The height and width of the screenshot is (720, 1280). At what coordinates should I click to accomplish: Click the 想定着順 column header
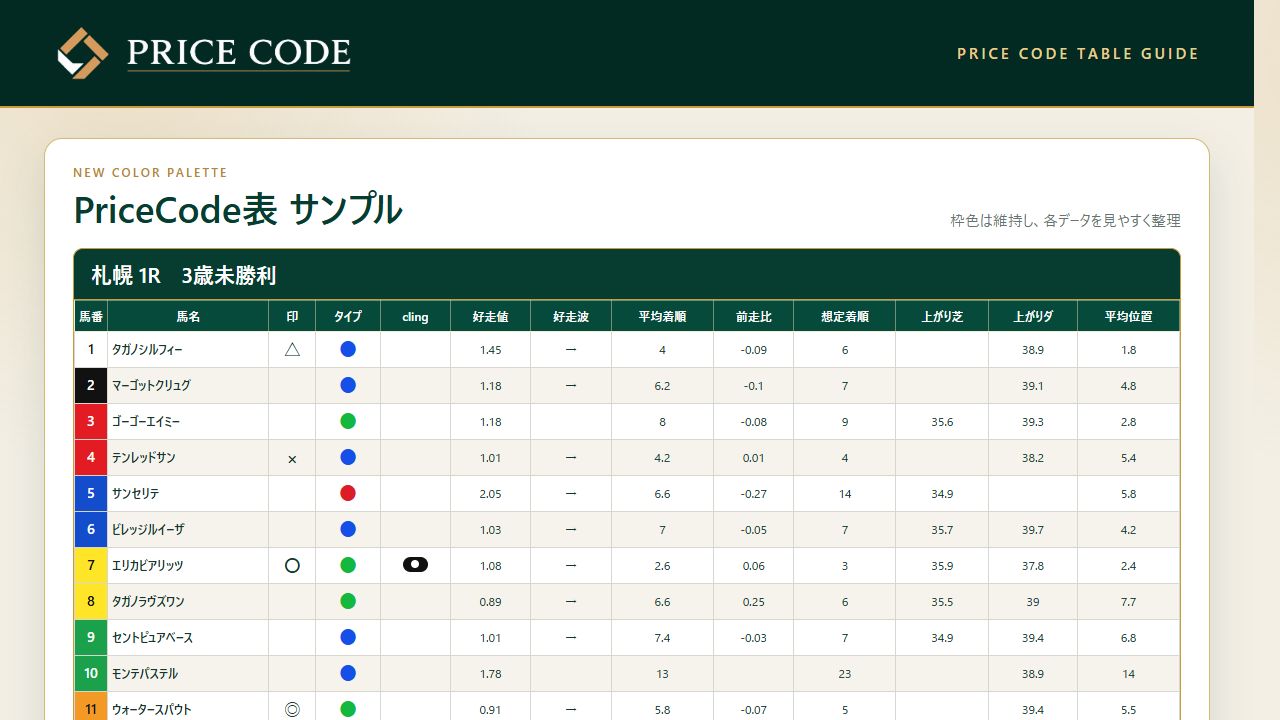[x=845, y=316]
